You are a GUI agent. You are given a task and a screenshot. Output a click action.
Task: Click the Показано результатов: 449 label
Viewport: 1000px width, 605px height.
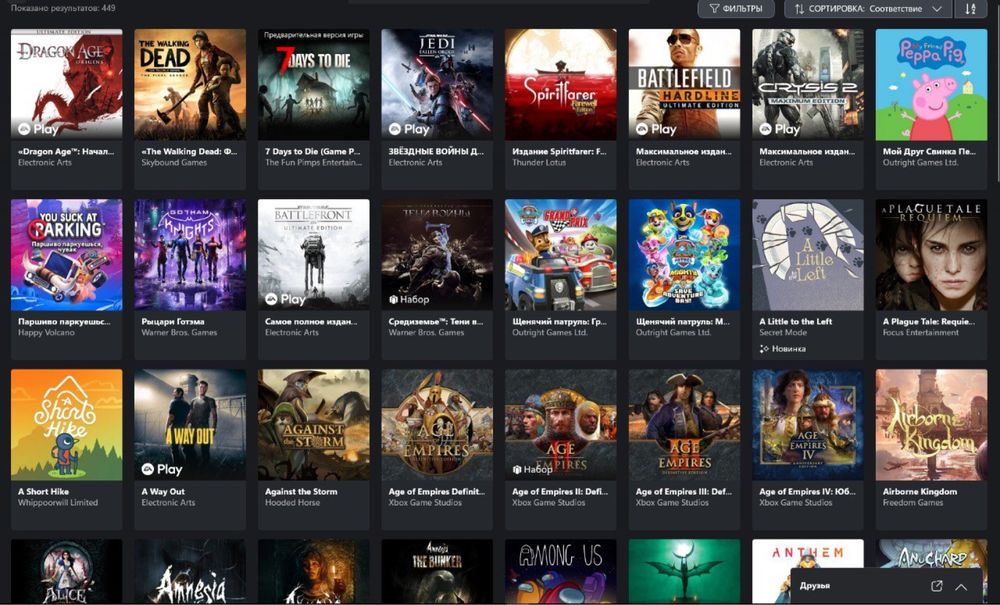coord(63,8)
